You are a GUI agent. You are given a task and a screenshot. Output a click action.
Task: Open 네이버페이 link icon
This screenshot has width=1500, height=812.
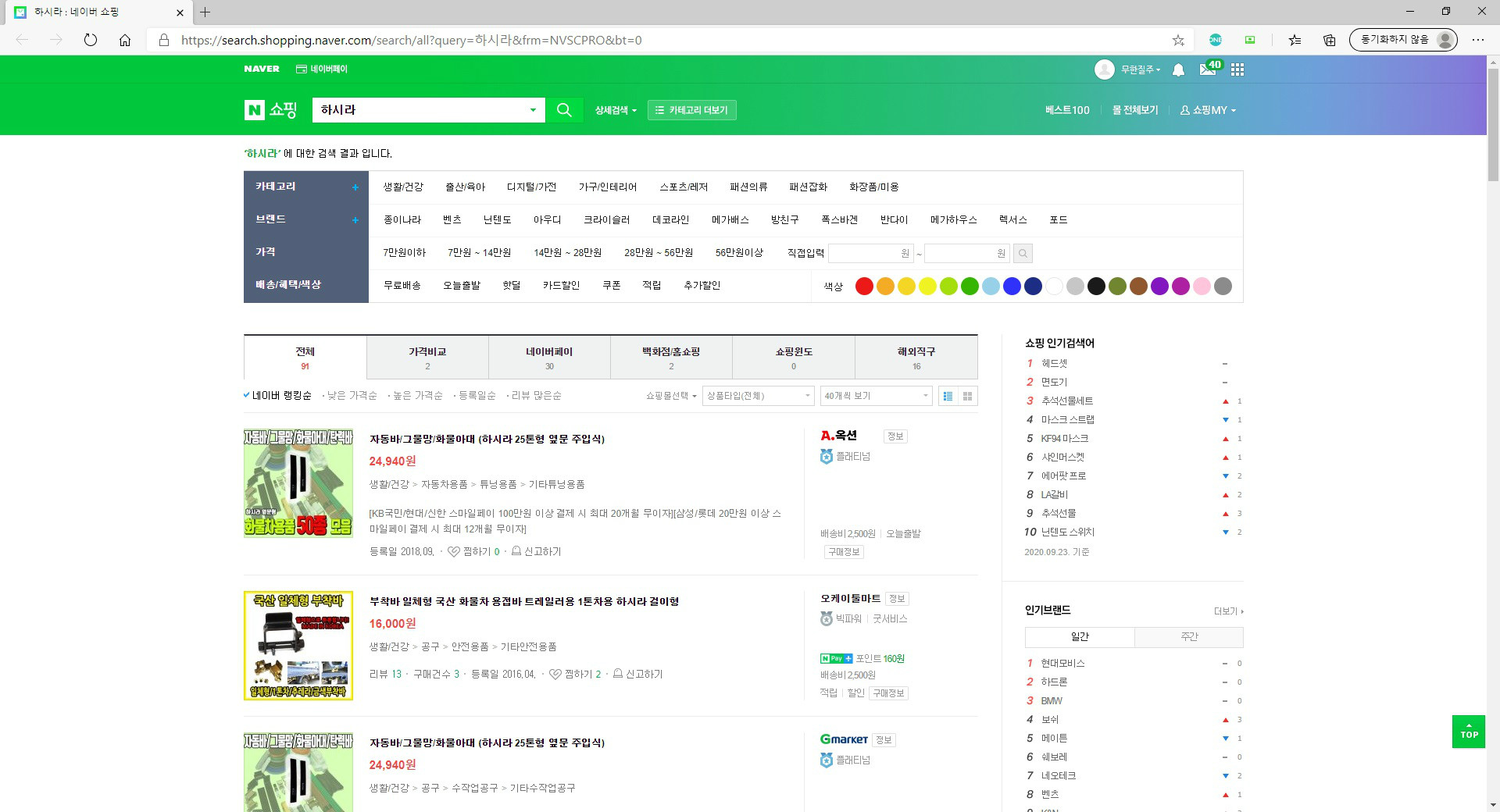tap(322, 69)
